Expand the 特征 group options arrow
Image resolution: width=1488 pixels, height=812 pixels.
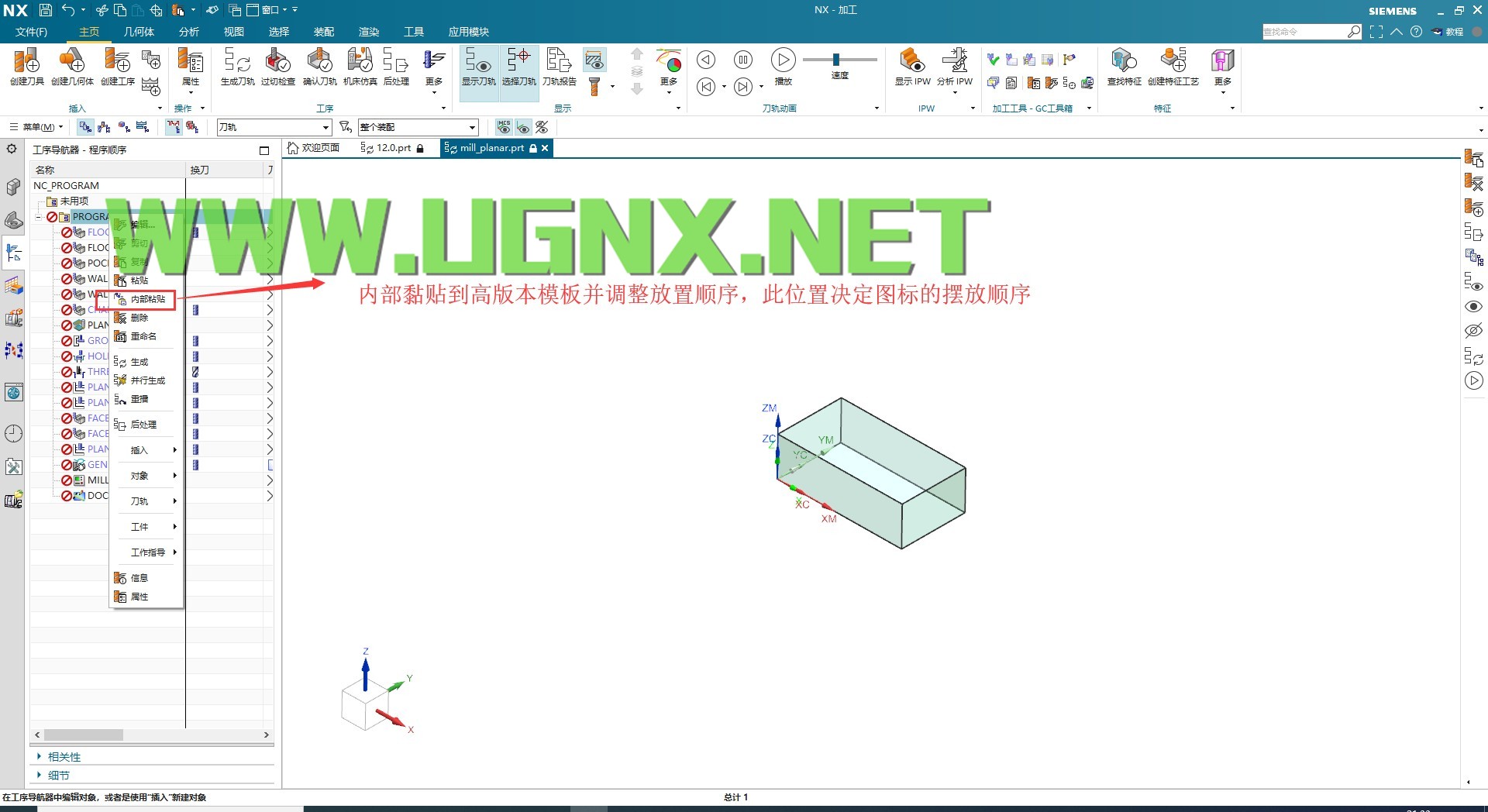click(1232, 108)
